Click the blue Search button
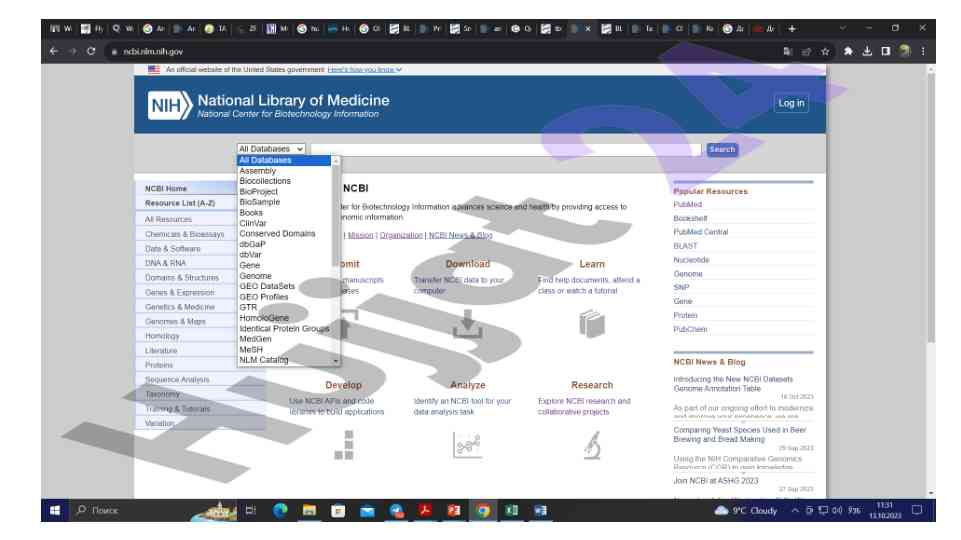 click(722, 150)
